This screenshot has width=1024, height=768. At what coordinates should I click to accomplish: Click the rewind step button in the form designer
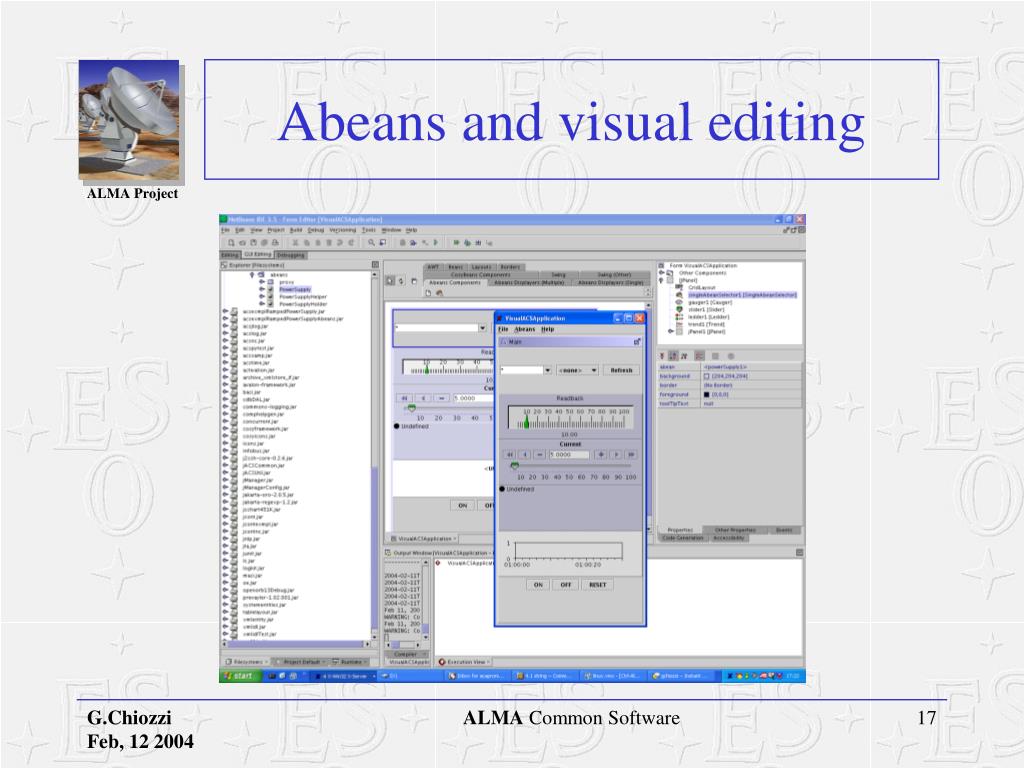coord(405,398)
